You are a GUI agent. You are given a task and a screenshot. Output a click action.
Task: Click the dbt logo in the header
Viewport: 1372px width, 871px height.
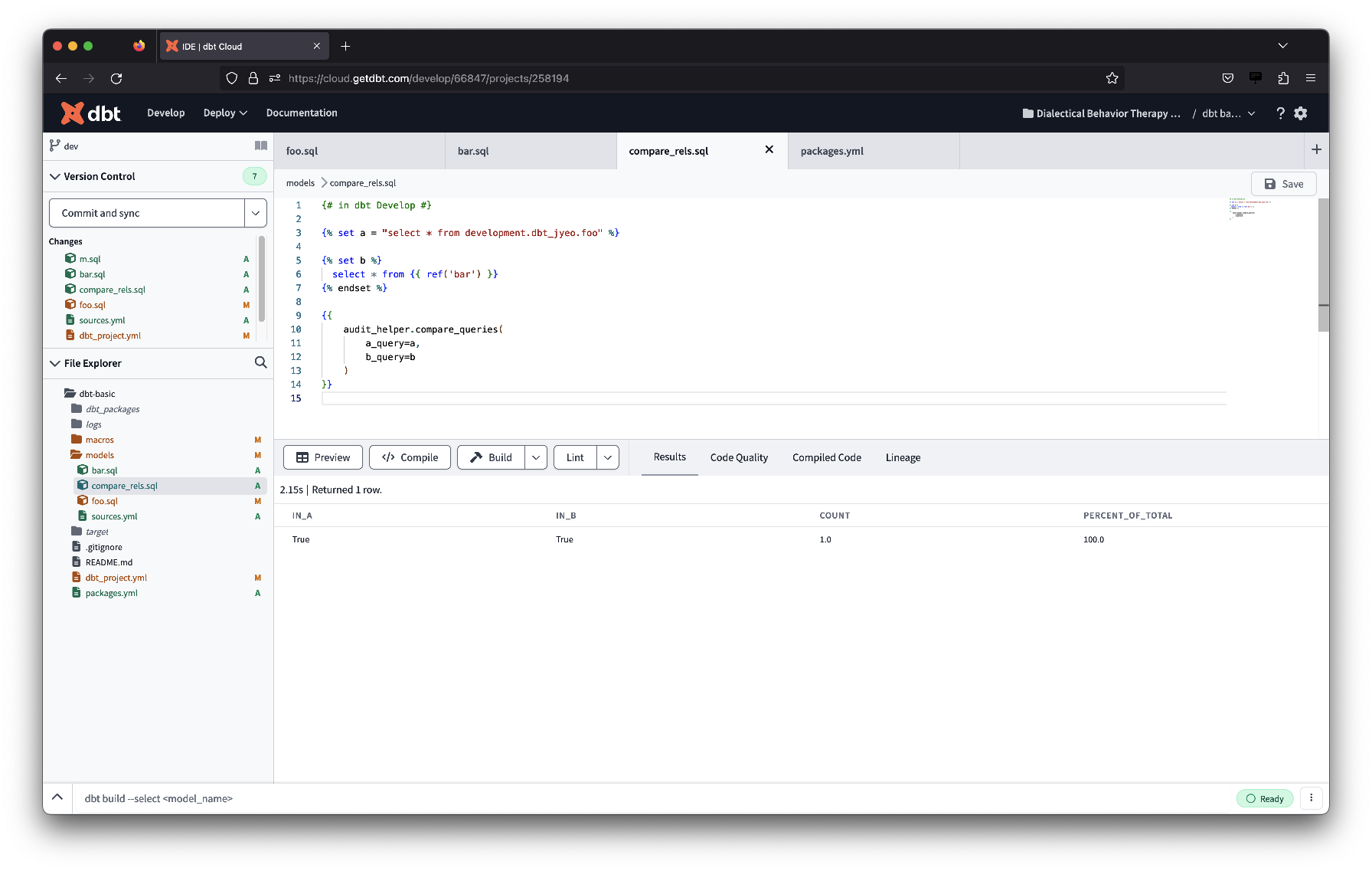coord(90,113)
